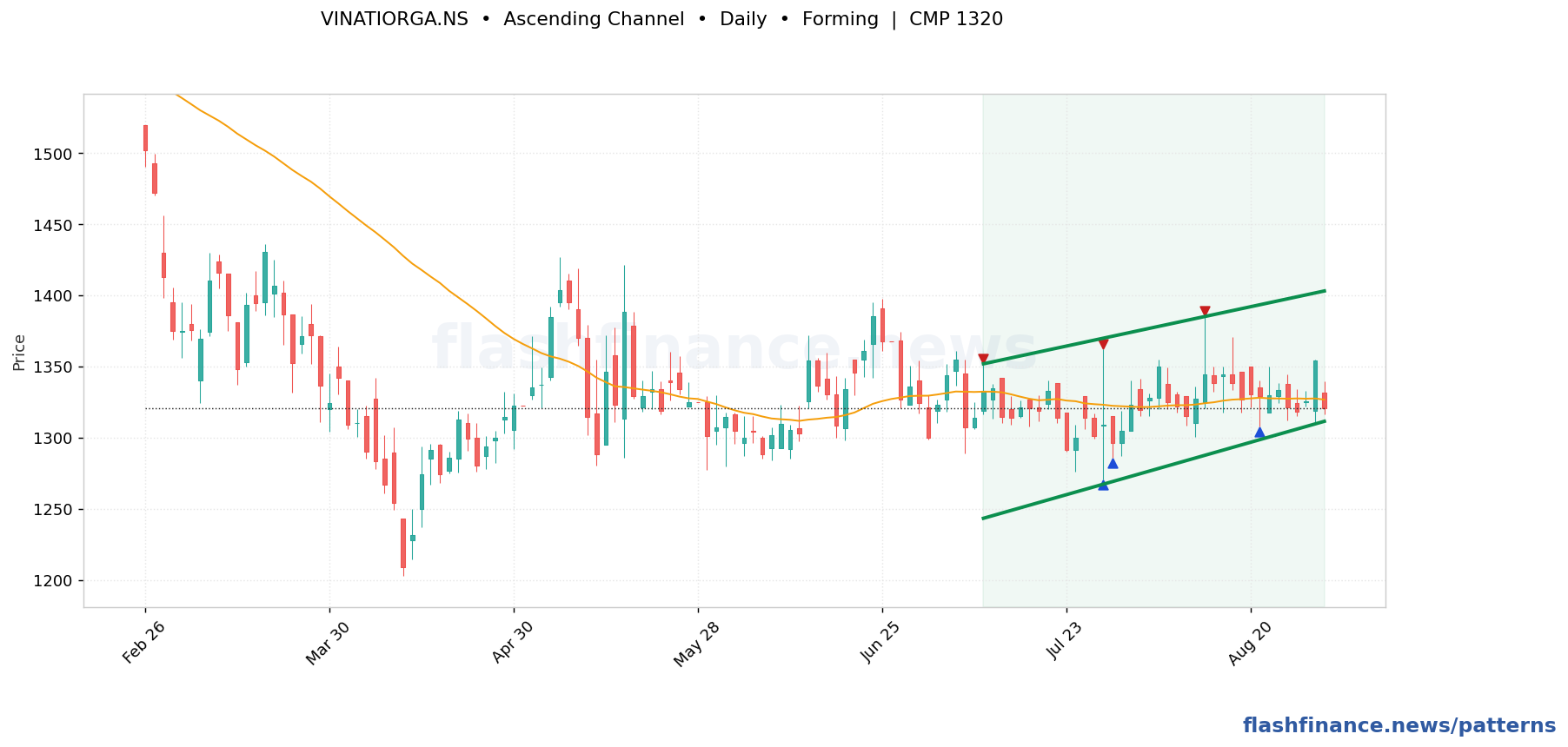Click the May 28 date label
The width and height of the screenshot is (1568, 747).
[x=695, y=644]
